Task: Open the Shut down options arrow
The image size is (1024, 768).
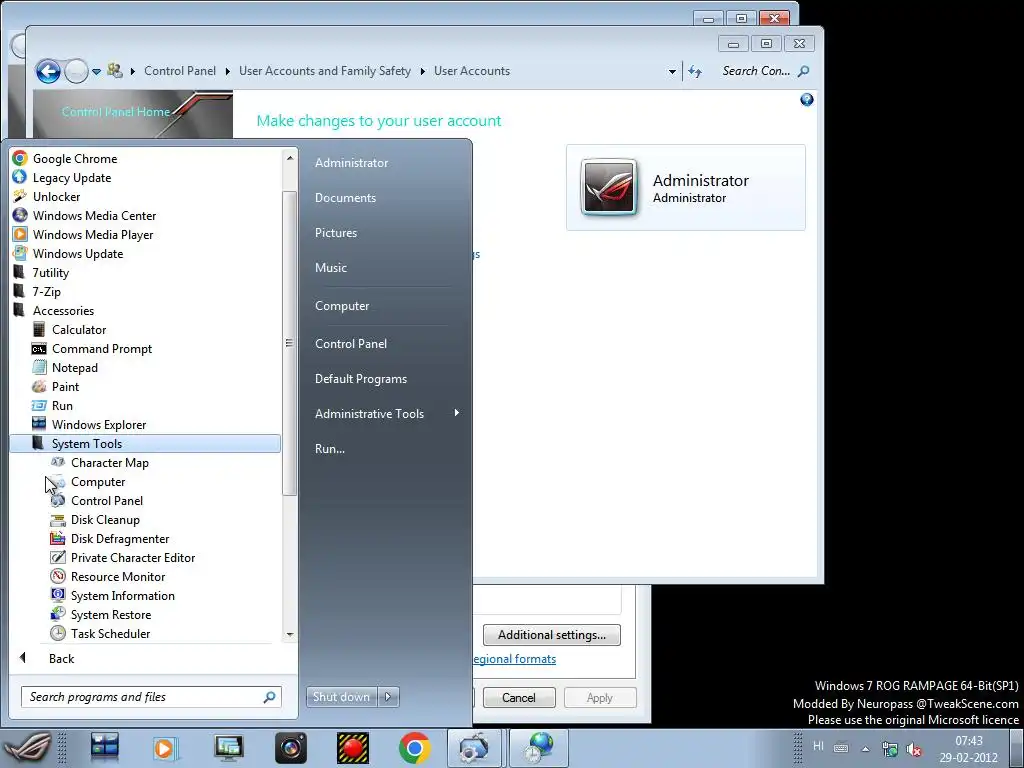Action: [388, 697]
